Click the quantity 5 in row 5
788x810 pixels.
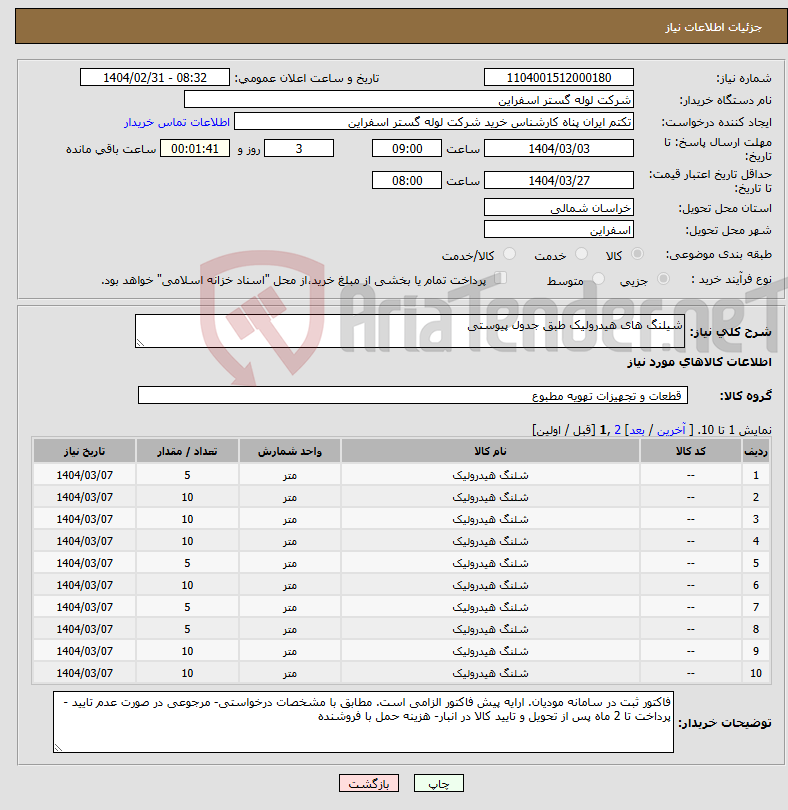pos(187,563)
